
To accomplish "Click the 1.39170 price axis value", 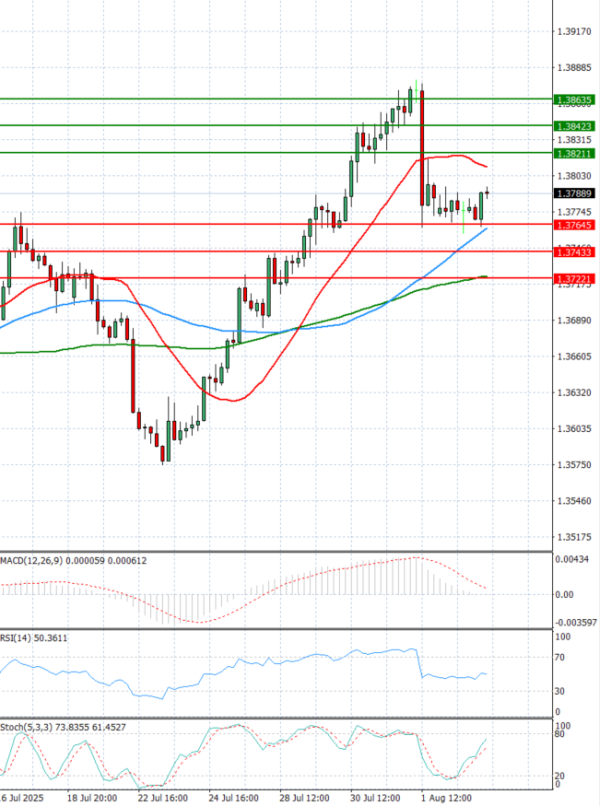I will point(574,32).
